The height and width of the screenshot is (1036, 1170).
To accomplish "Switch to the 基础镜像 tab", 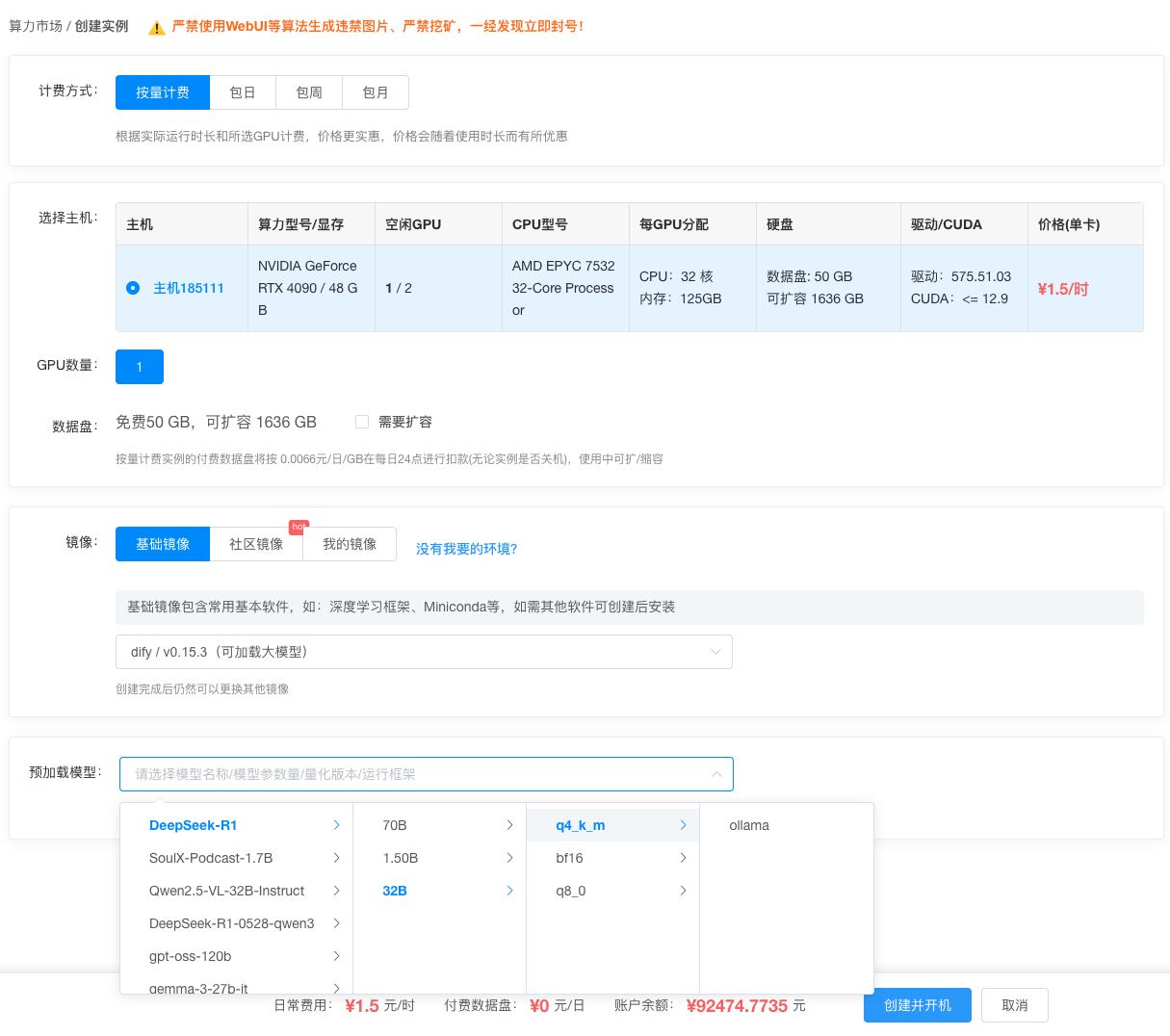I will point(163,544).
